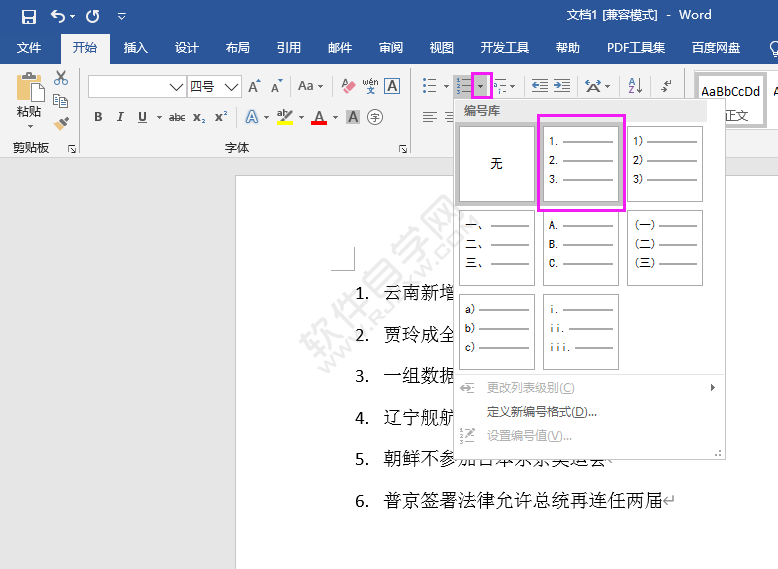Click the phonetic guide wén icon
Screen dimensions: 778x569
(x=370, y=86)
